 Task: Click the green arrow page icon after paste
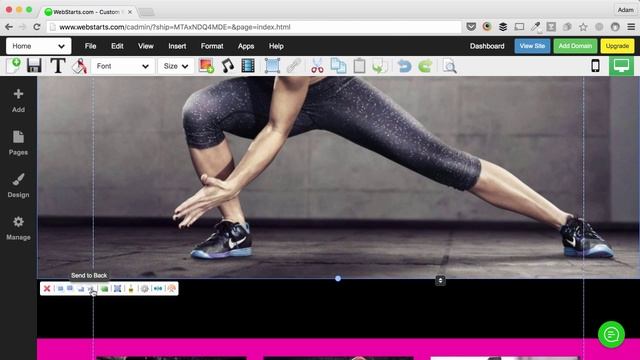[380, 66]
